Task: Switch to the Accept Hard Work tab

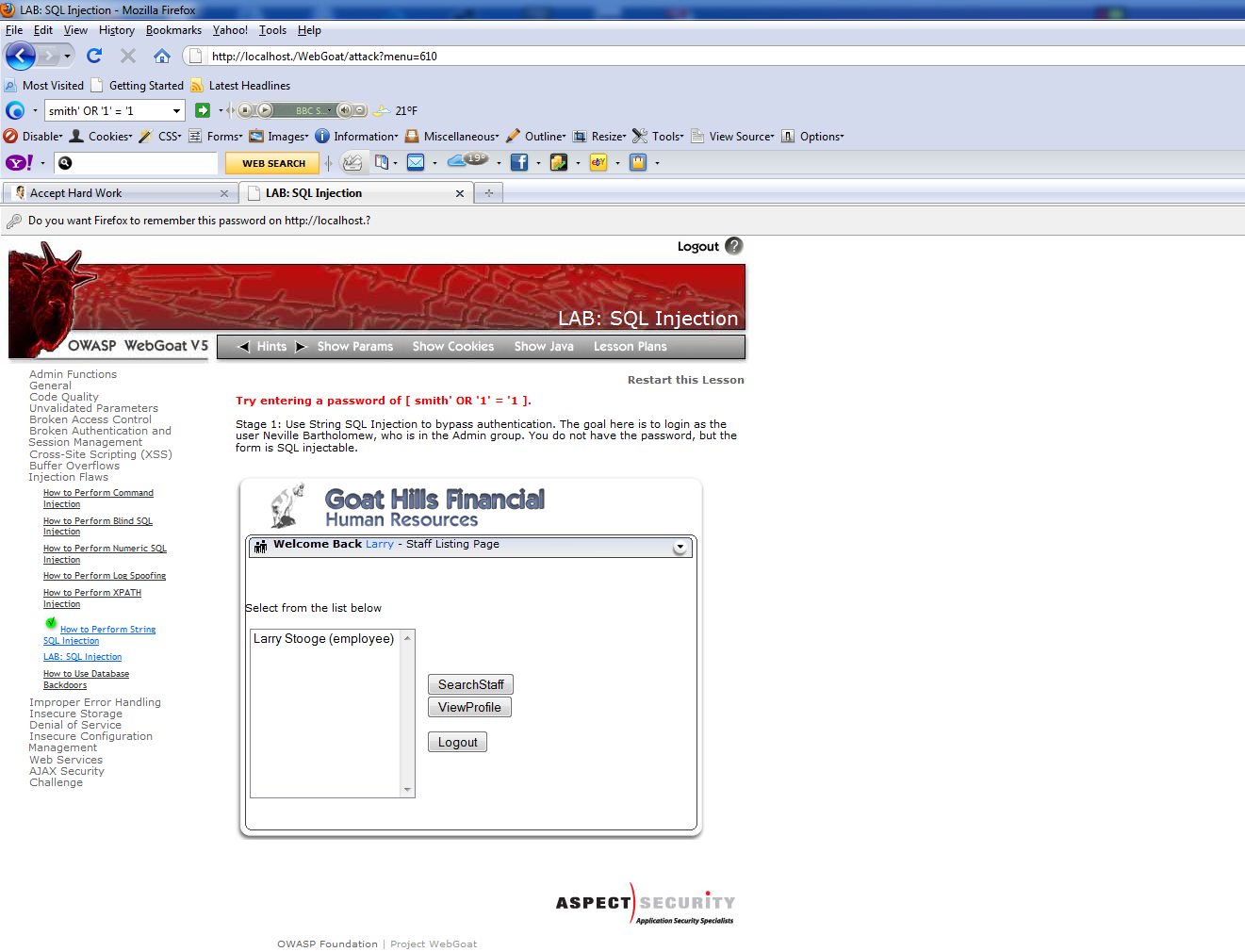Action: tap(121, 193)
